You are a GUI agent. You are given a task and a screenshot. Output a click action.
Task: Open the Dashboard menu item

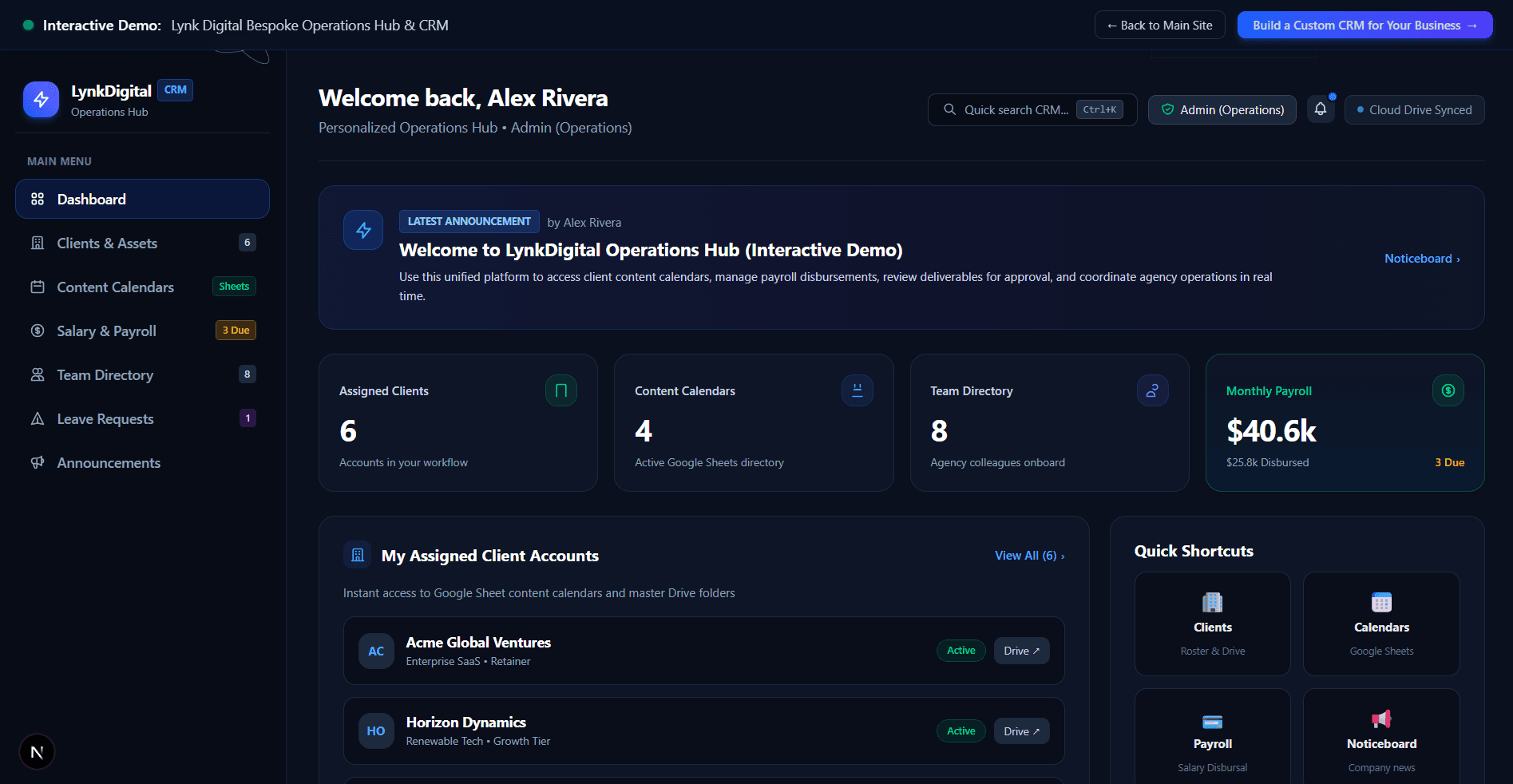pos(142,199)
